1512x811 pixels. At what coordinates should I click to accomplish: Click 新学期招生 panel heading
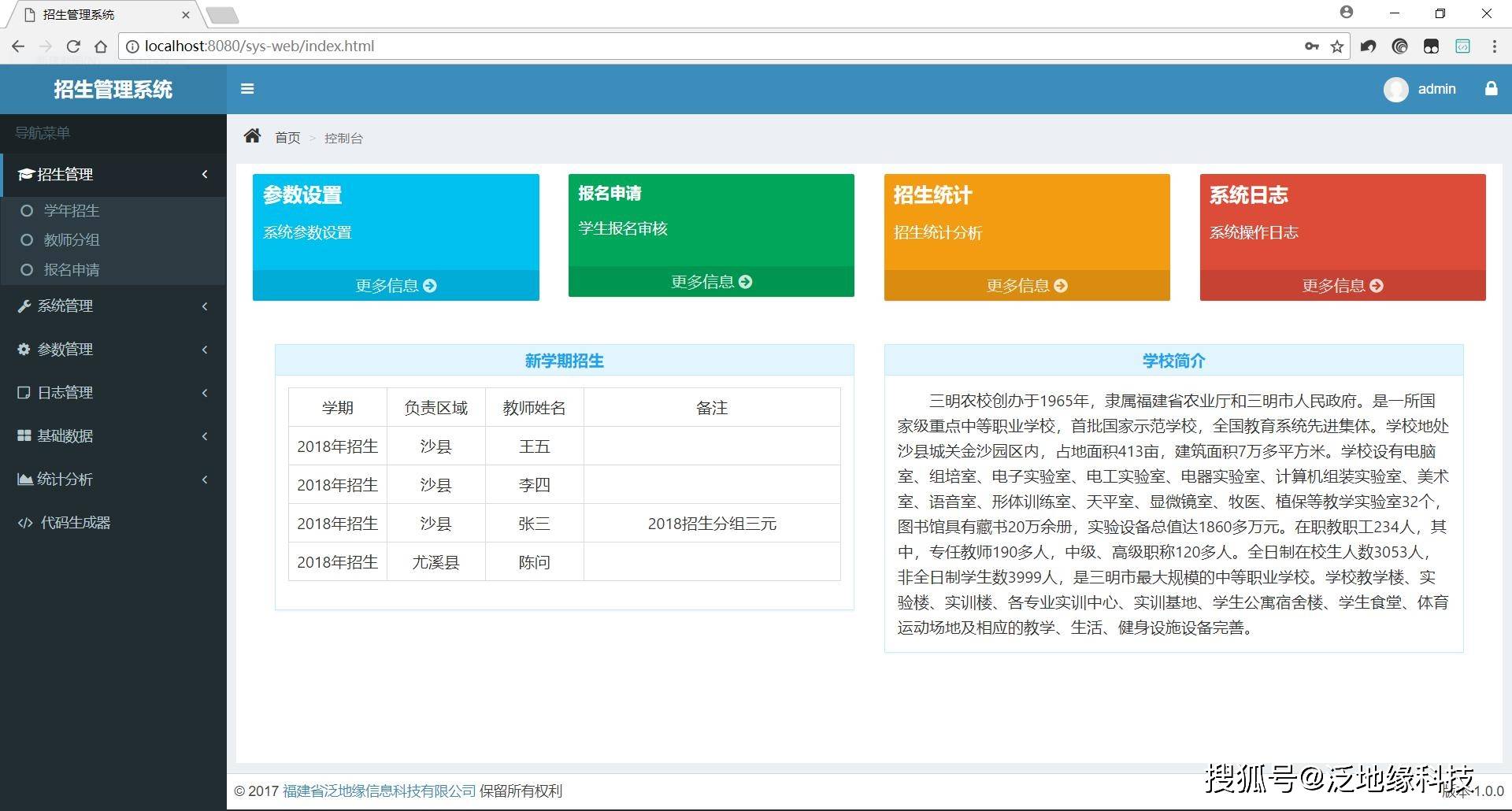tap(565, 361)
